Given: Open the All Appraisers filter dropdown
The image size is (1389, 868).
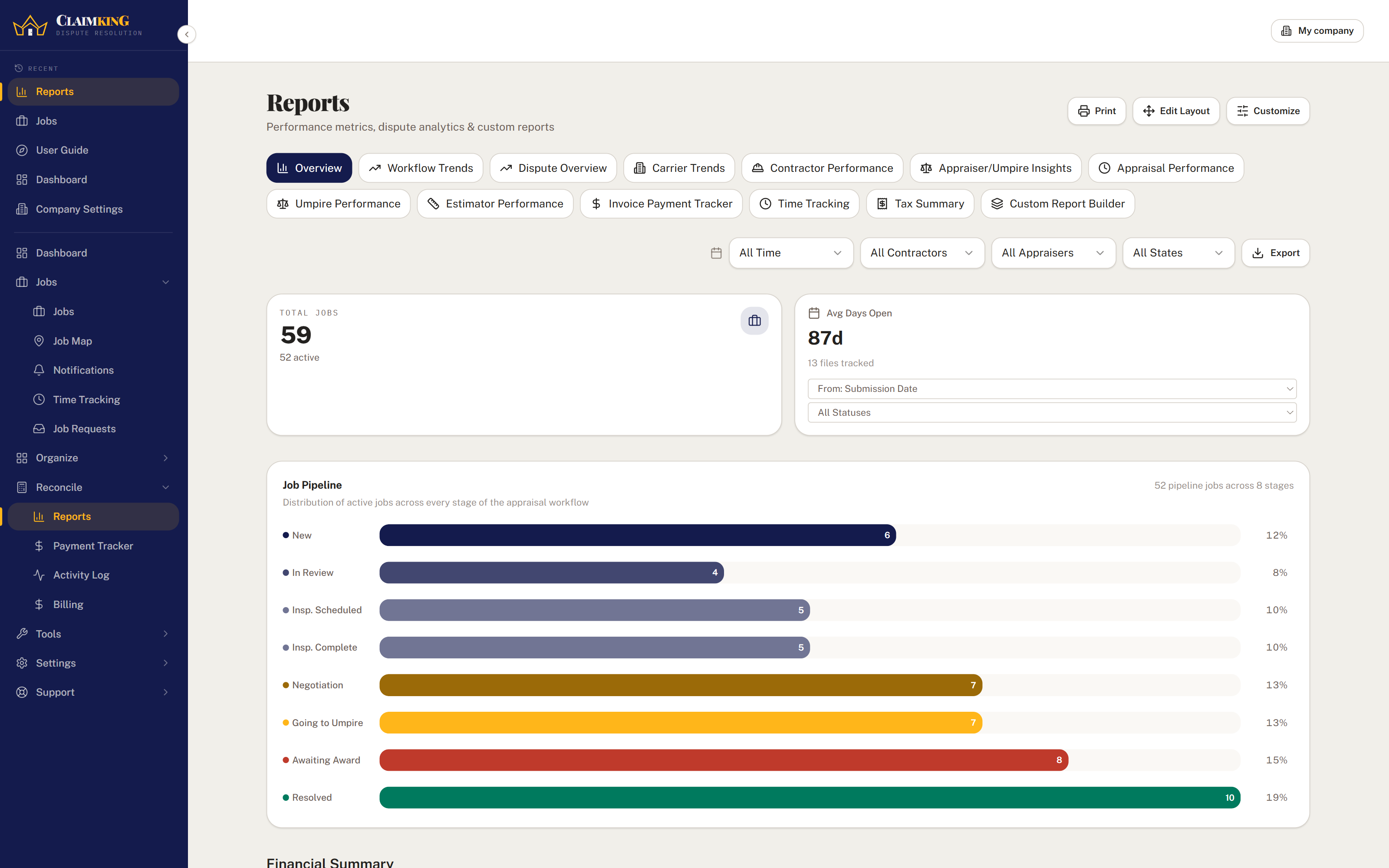Looking at the screenshot, I should 1053,253.
